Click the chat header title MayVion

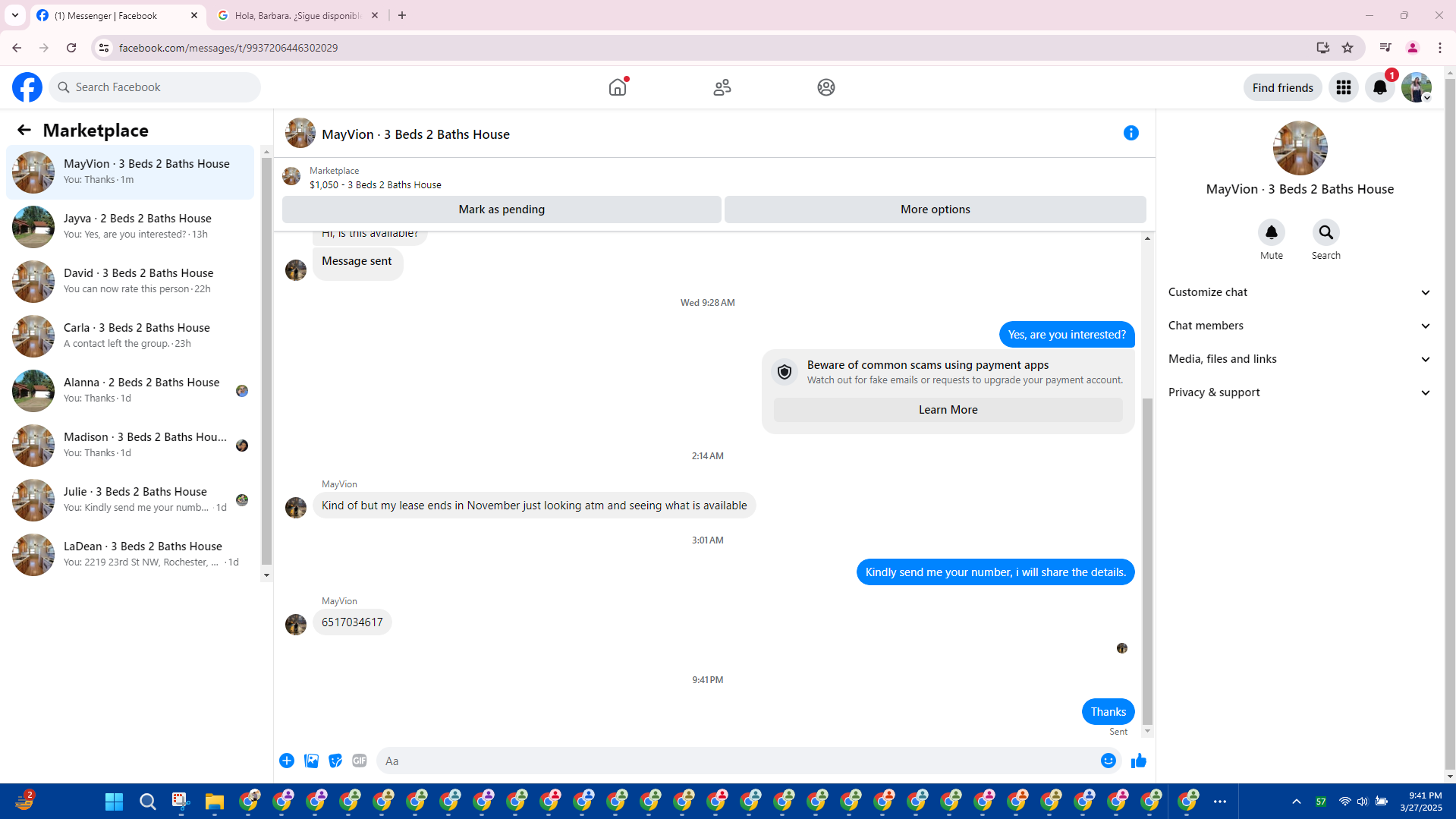click(416, 134)
